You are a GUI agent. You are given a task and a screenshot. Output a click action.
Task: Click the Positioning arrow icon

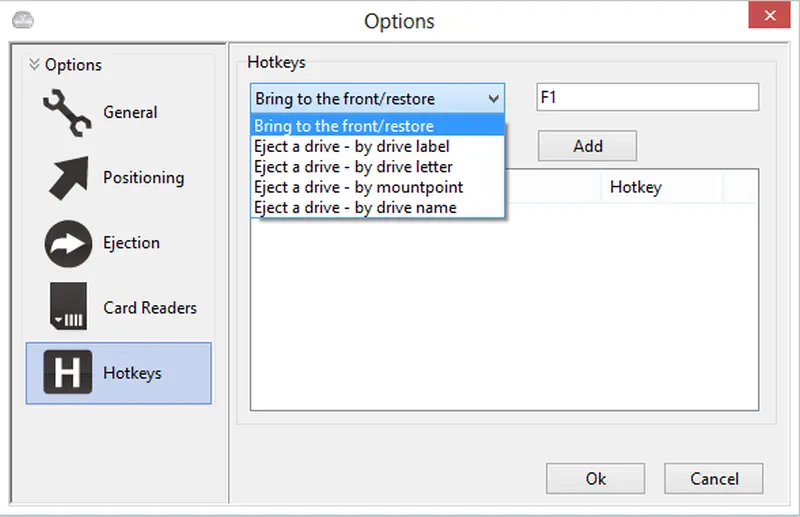(x=68, y=178)
